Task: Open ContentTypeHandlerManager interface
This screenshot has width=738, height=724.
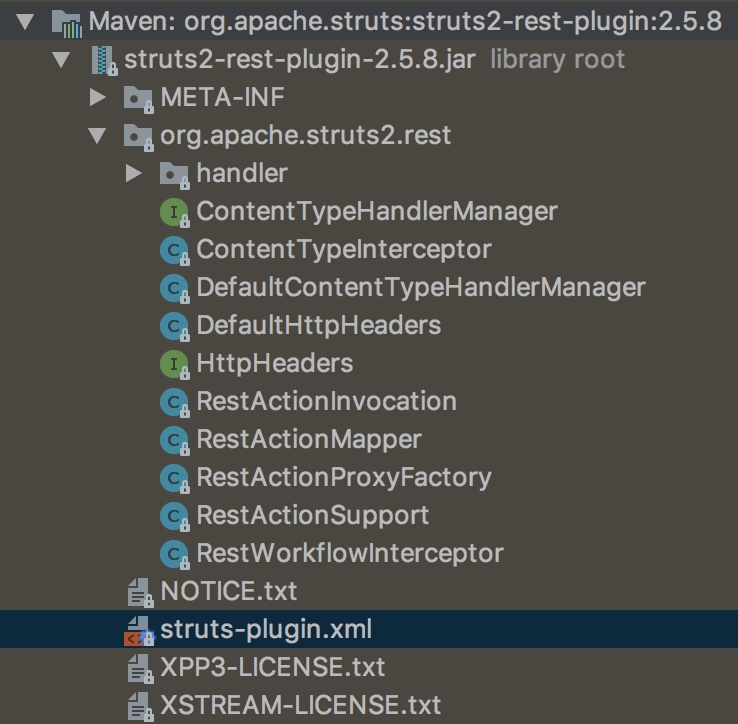Action: pos(377,211)
